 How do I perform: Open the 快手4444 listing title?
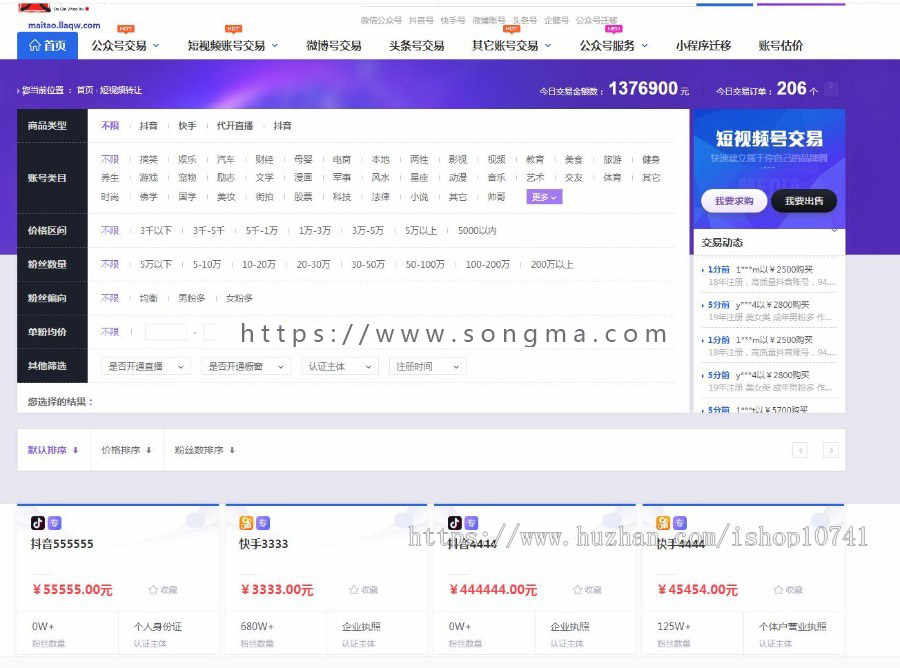[x=680, y=543]
